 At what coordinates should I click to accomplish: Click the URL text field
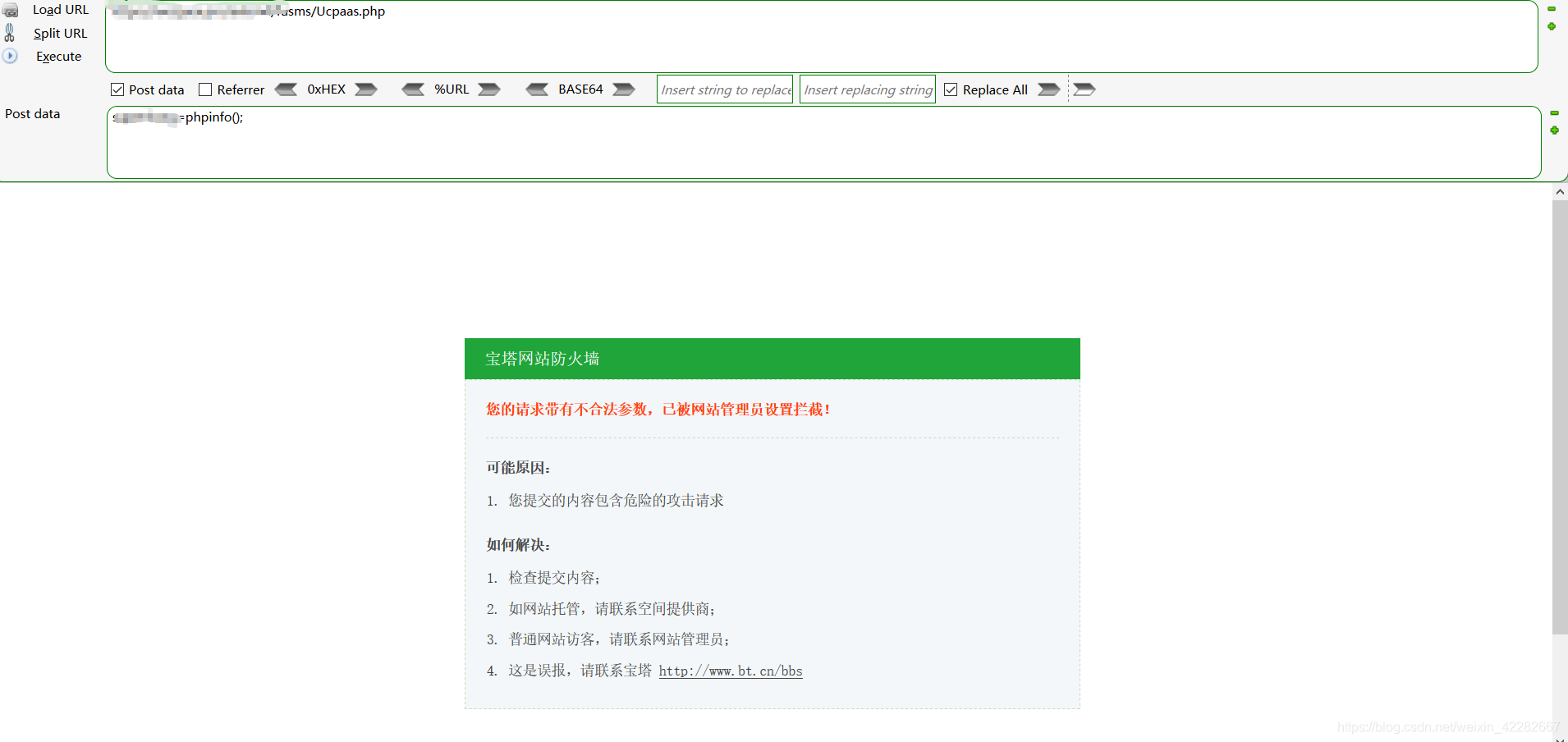(x=821, y=36)
